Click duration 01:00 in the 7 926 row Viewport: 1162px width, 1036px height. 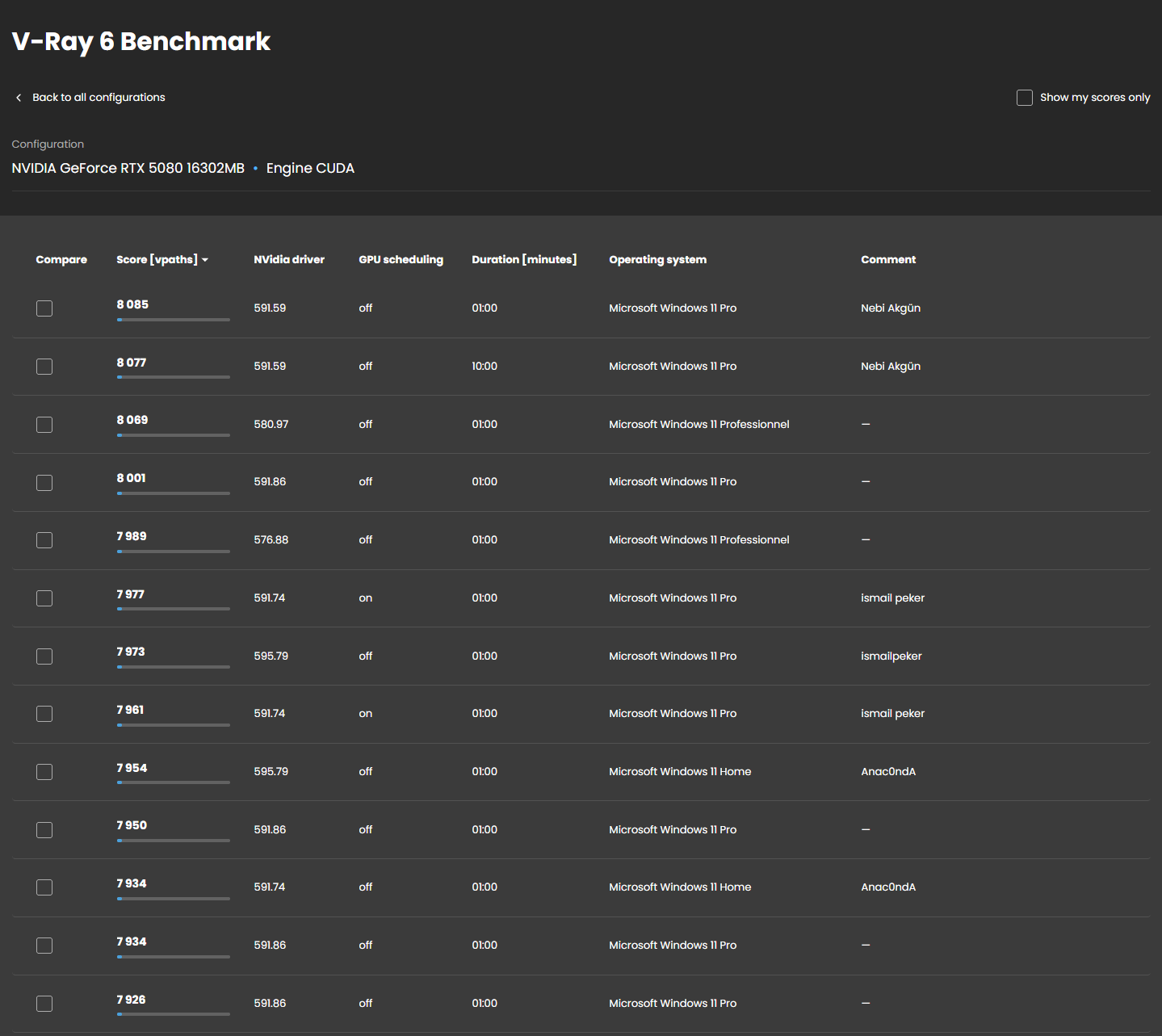coord(485,1003)
